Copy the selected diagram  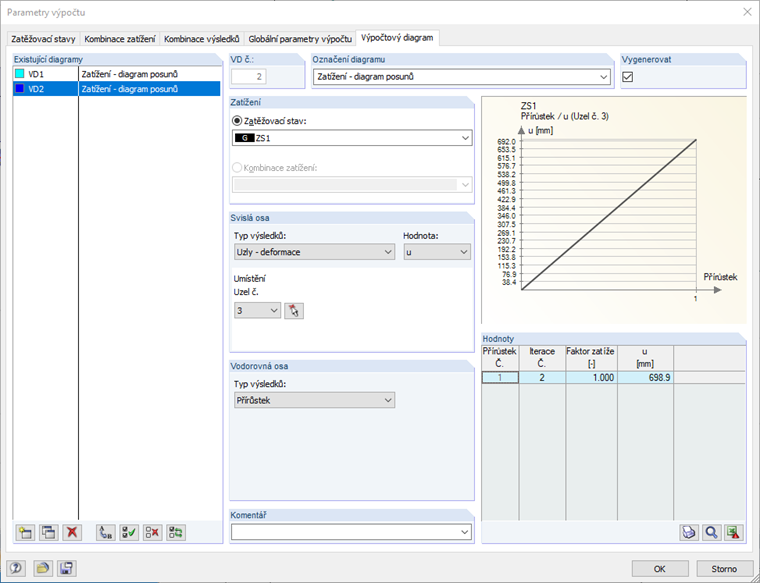point(48,533)
